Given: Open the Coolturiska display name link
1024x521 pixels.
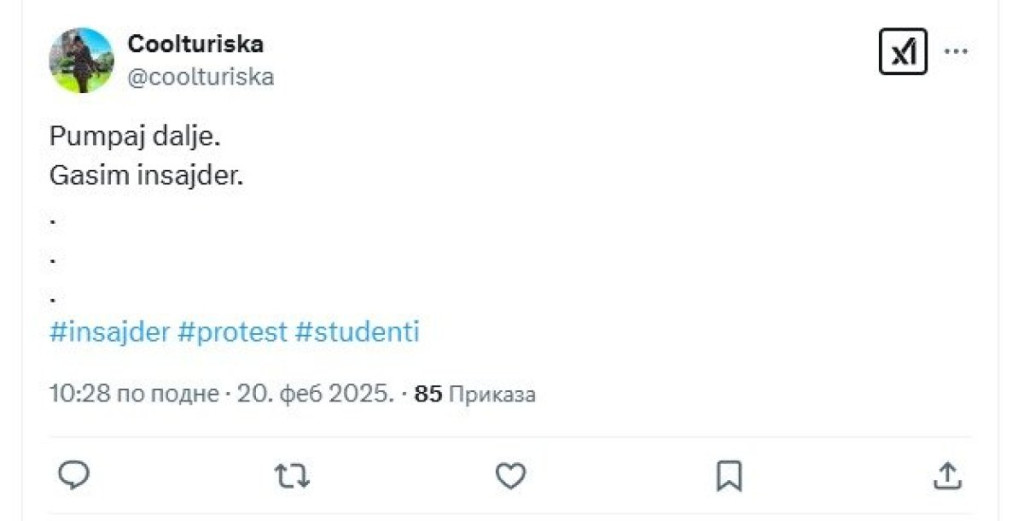Looking at the screenshot, I should (195, 44).
